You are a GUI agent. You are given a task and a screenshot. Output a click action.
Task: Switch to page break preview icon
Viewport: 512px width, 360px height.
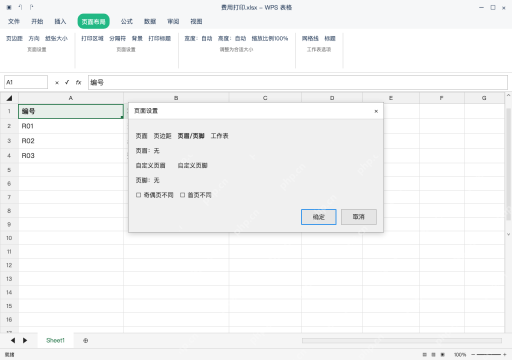(x=443, y=355)
